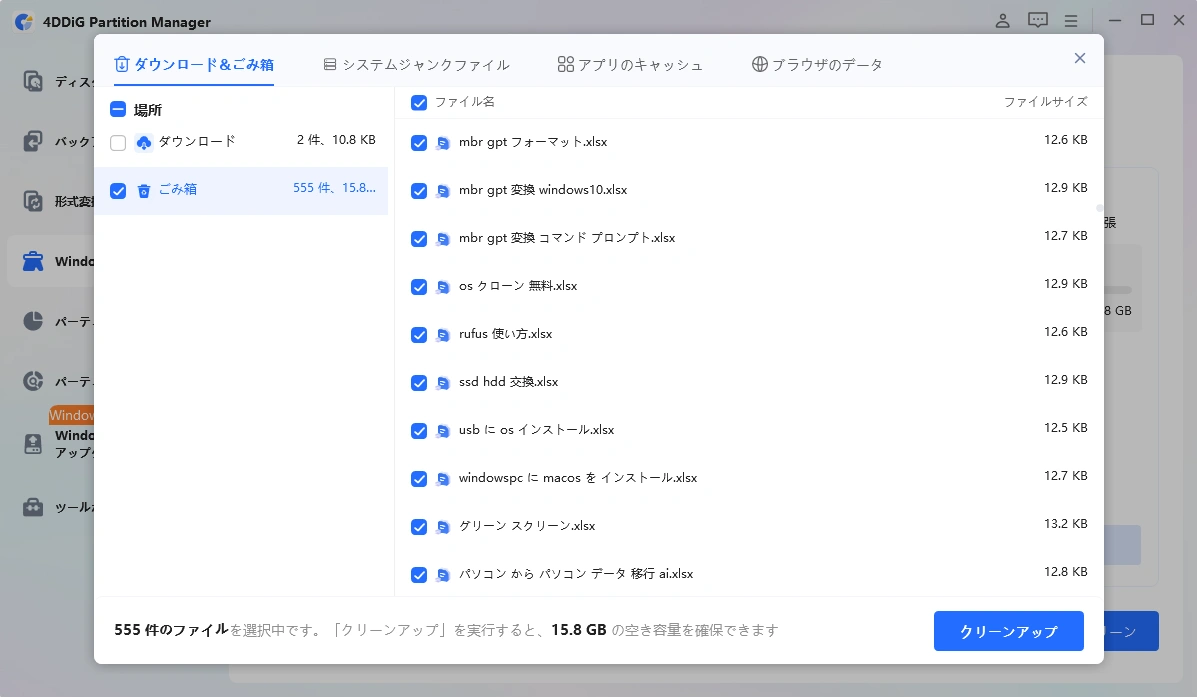1197x697 pixels.
Task: Open 形式変換 sidebar icon in main window
Action: click(33, 201)
